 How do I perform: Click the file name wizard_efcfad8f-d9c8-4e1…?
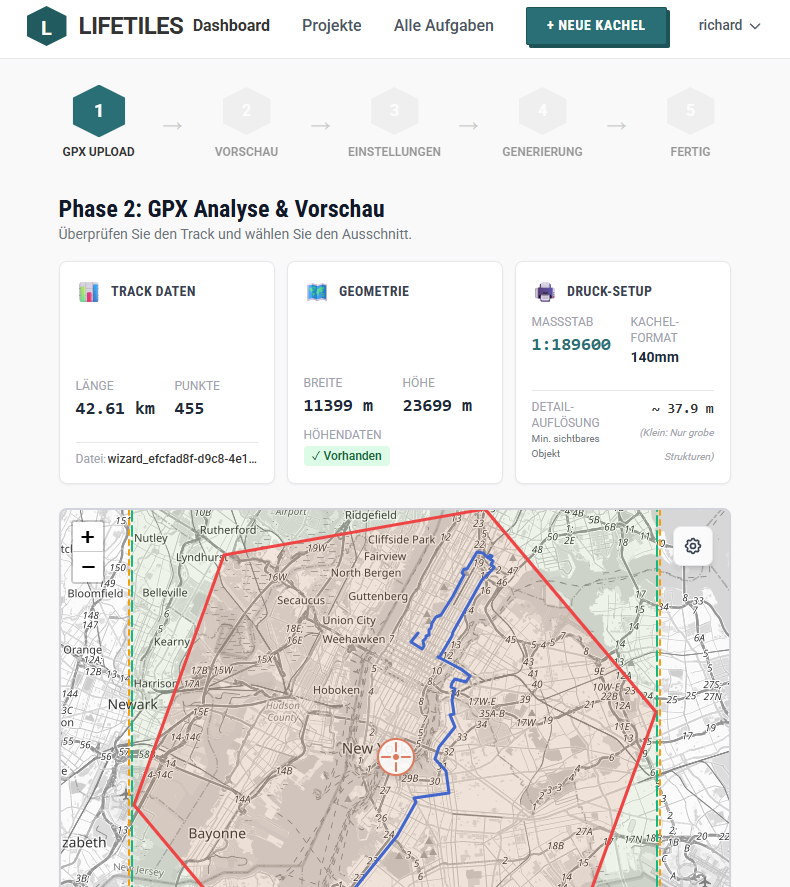point(182,459)
